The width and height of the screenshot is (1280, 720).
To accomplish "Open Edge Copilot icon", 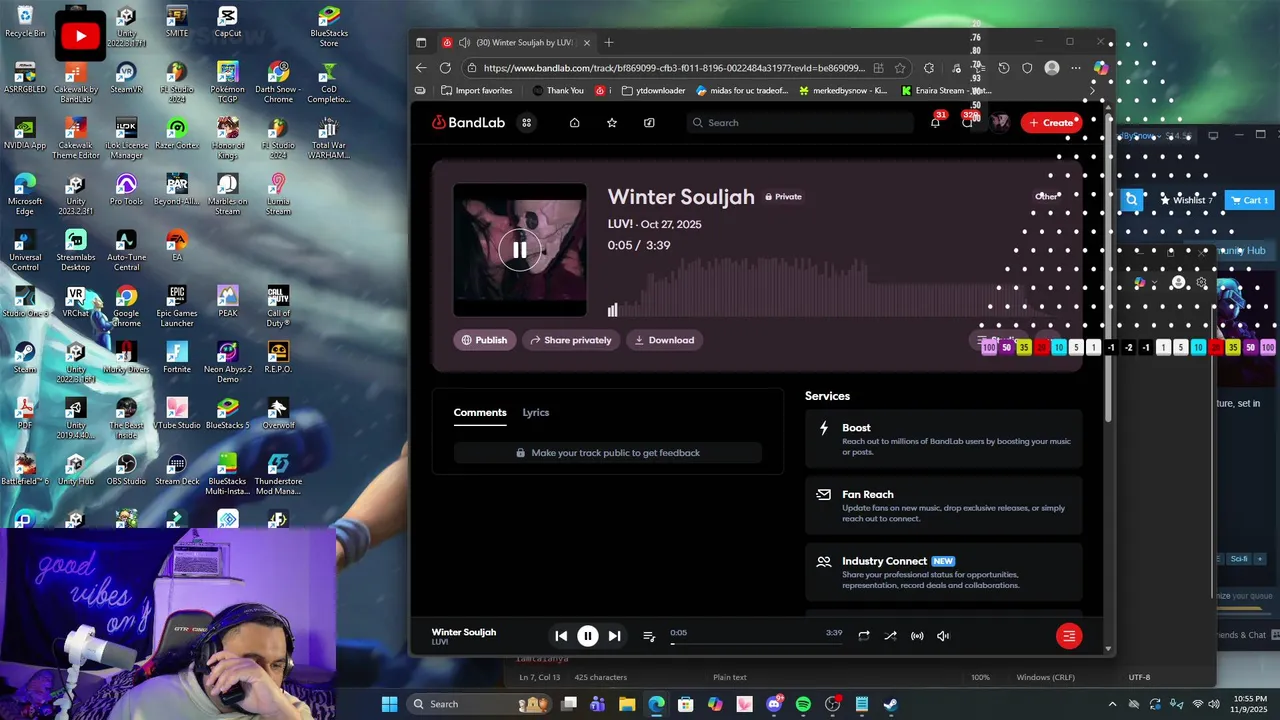I will pyautogui.click(x=1101, y=68).
